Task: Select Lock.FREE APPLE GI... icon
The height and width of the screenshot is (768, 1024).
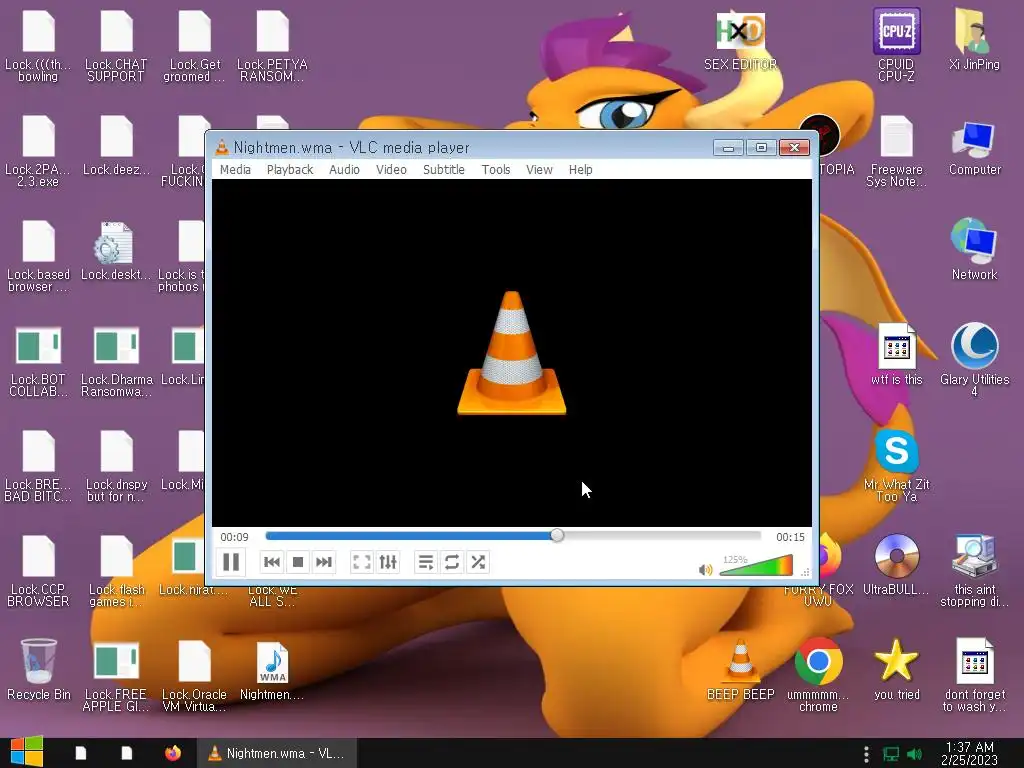Action: [116, 677]
